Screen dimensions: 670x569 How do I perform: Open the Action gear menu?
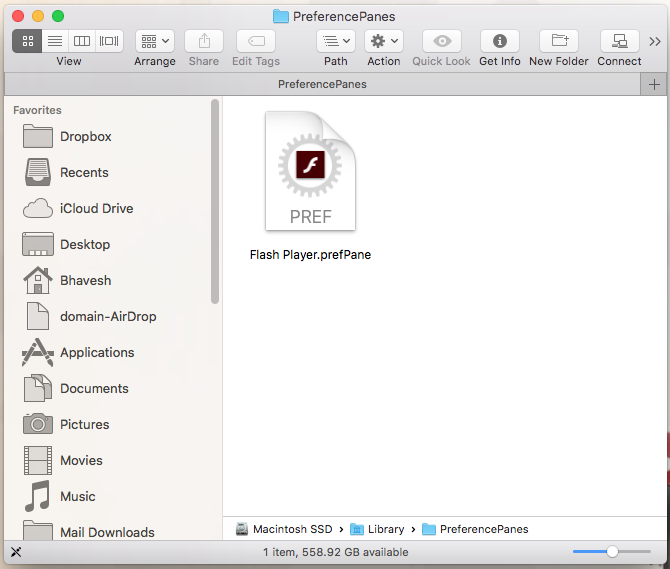[384, 41]
